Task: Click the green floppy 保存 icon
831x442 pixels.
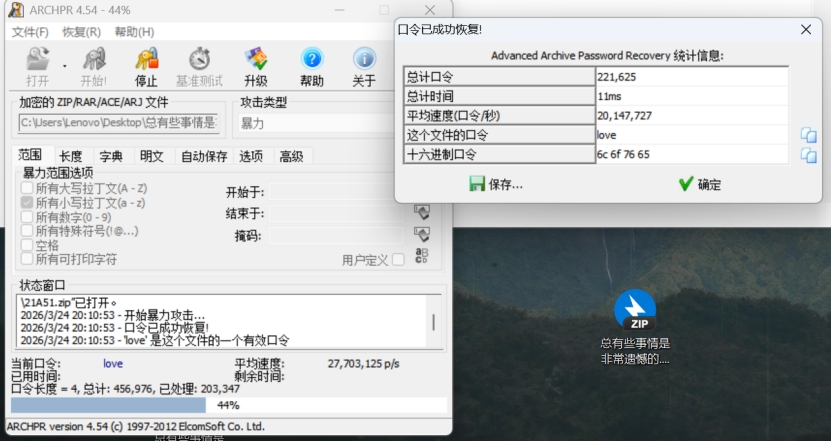Action: click(x=477, y=184)
